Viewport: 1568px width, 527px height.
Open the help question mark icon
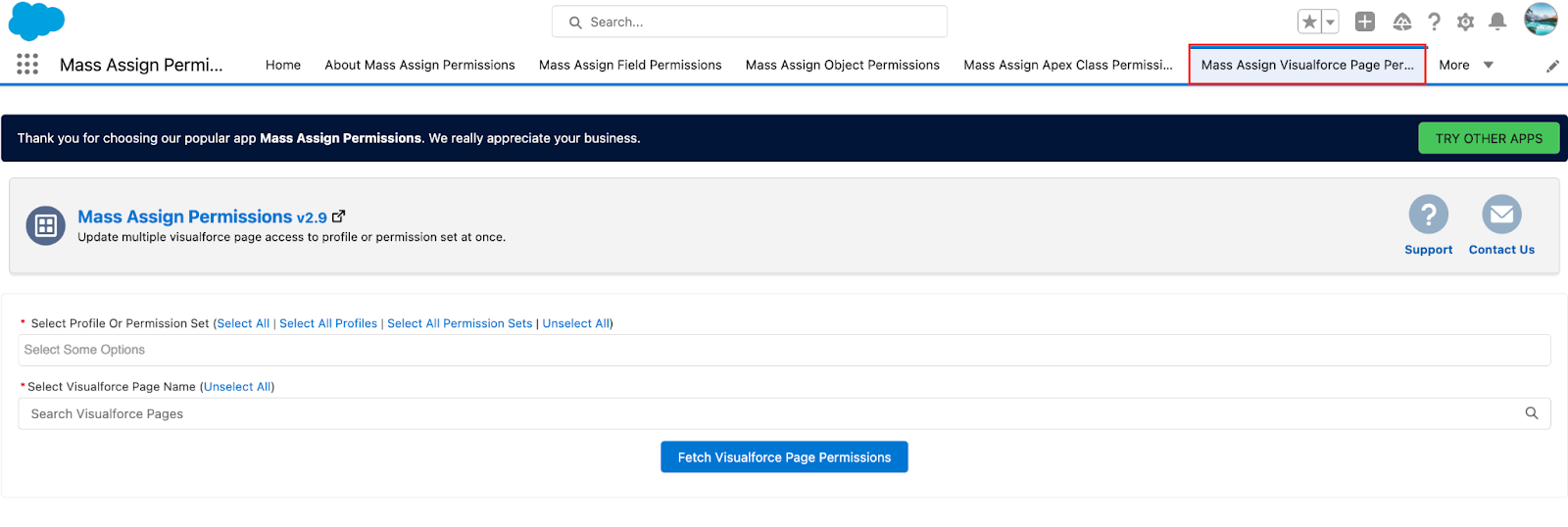(x=1434, y=22)
